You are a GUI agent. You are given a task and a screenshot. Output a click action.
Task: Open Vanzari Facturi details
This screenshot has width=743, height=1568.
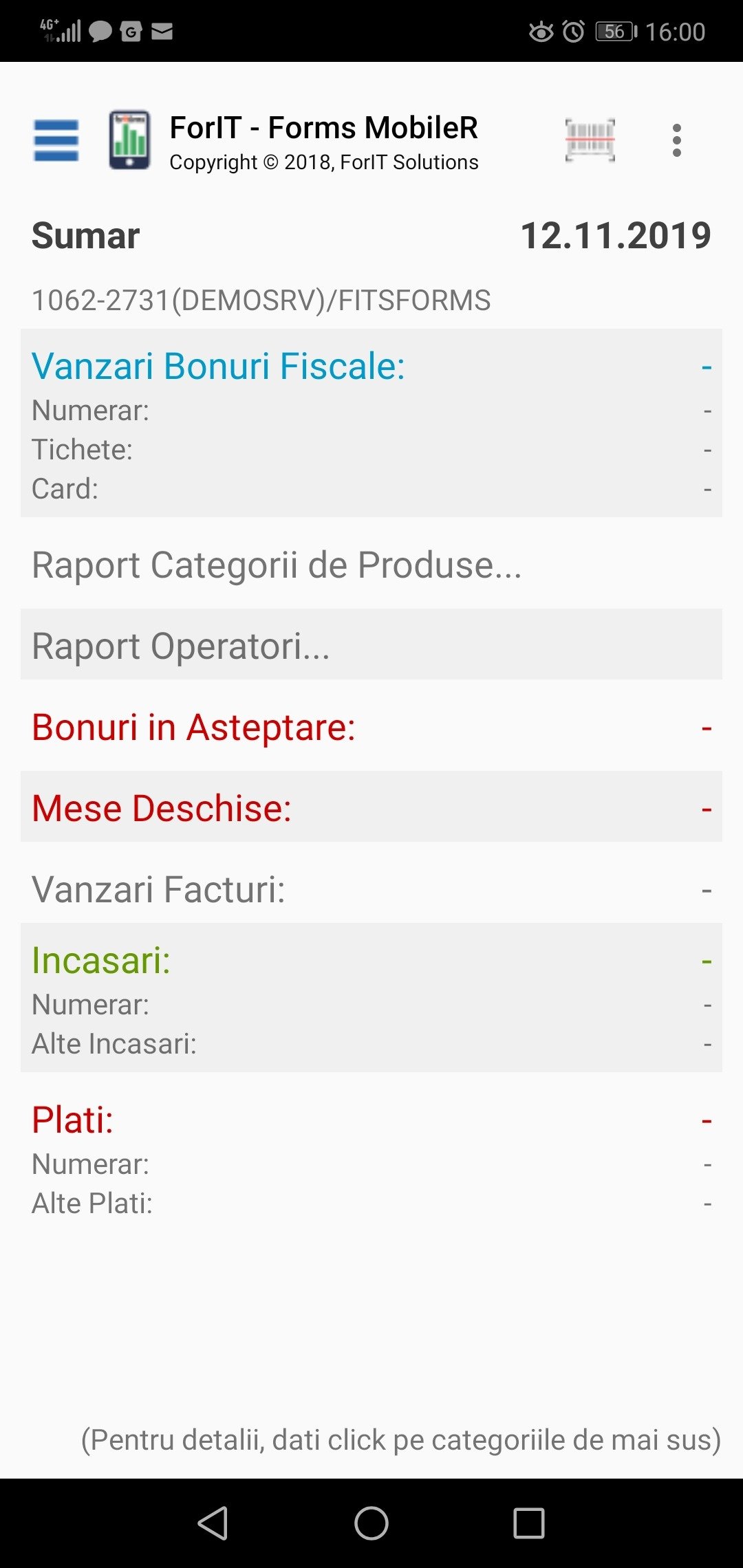coord(159,889)
